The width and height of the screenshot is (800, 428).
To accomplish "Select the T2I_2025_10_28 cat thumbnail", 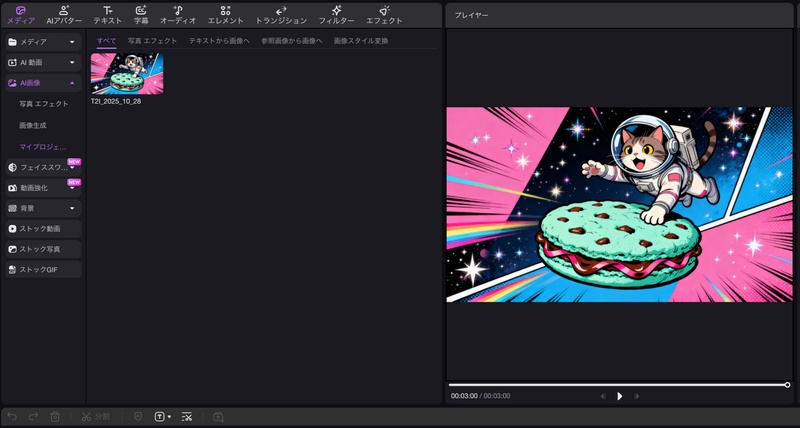I will [x=127, y=73].
